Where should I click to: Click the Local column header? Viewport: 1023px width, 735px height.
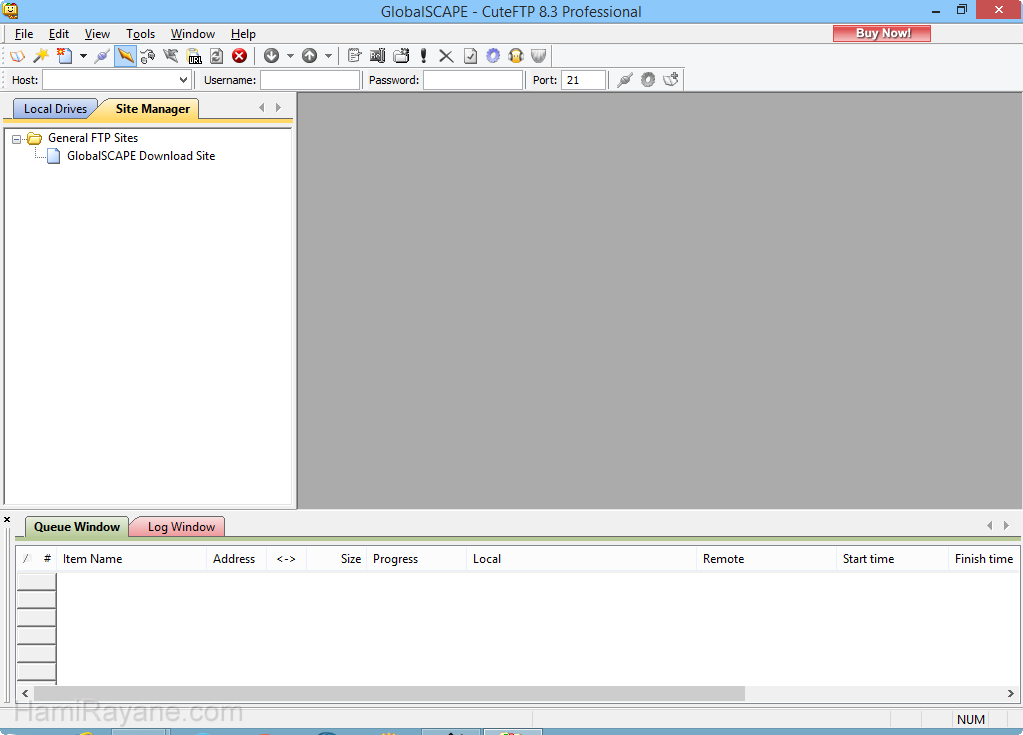(x=581, y=559)
